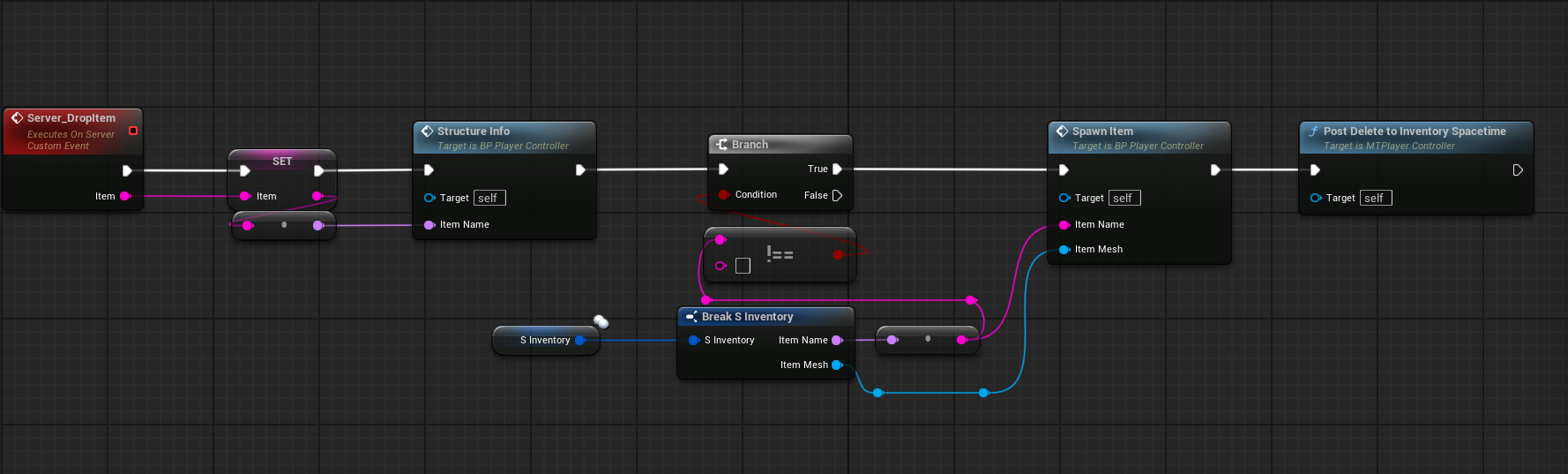Click the Branch node icon

click(722, 144)
